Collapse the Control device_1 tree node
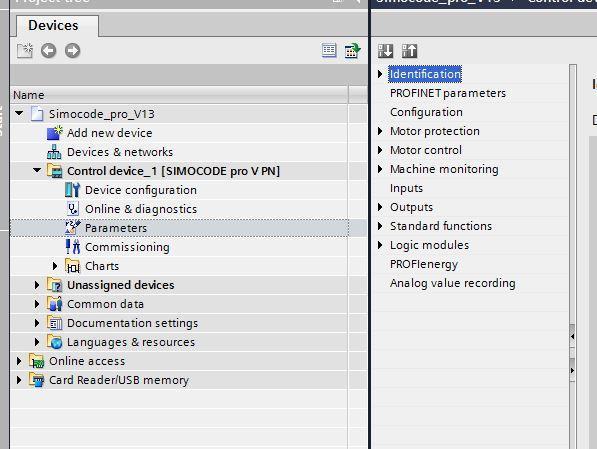Screen dimensions: 597x449 [x=37, y=170]
